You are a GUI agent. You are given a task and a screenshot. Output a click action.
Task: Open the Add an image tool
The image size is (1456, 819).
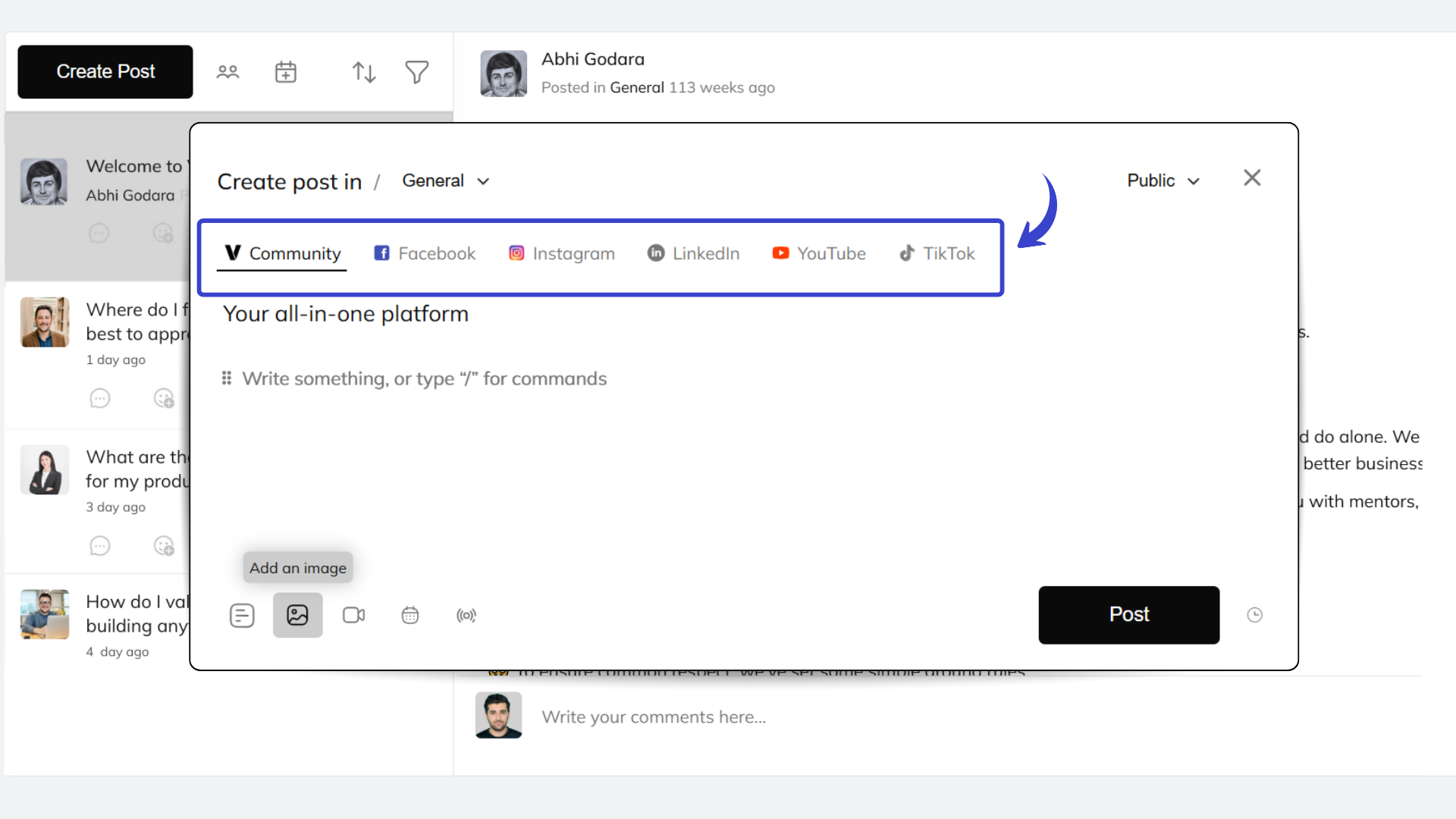[297, 615]
